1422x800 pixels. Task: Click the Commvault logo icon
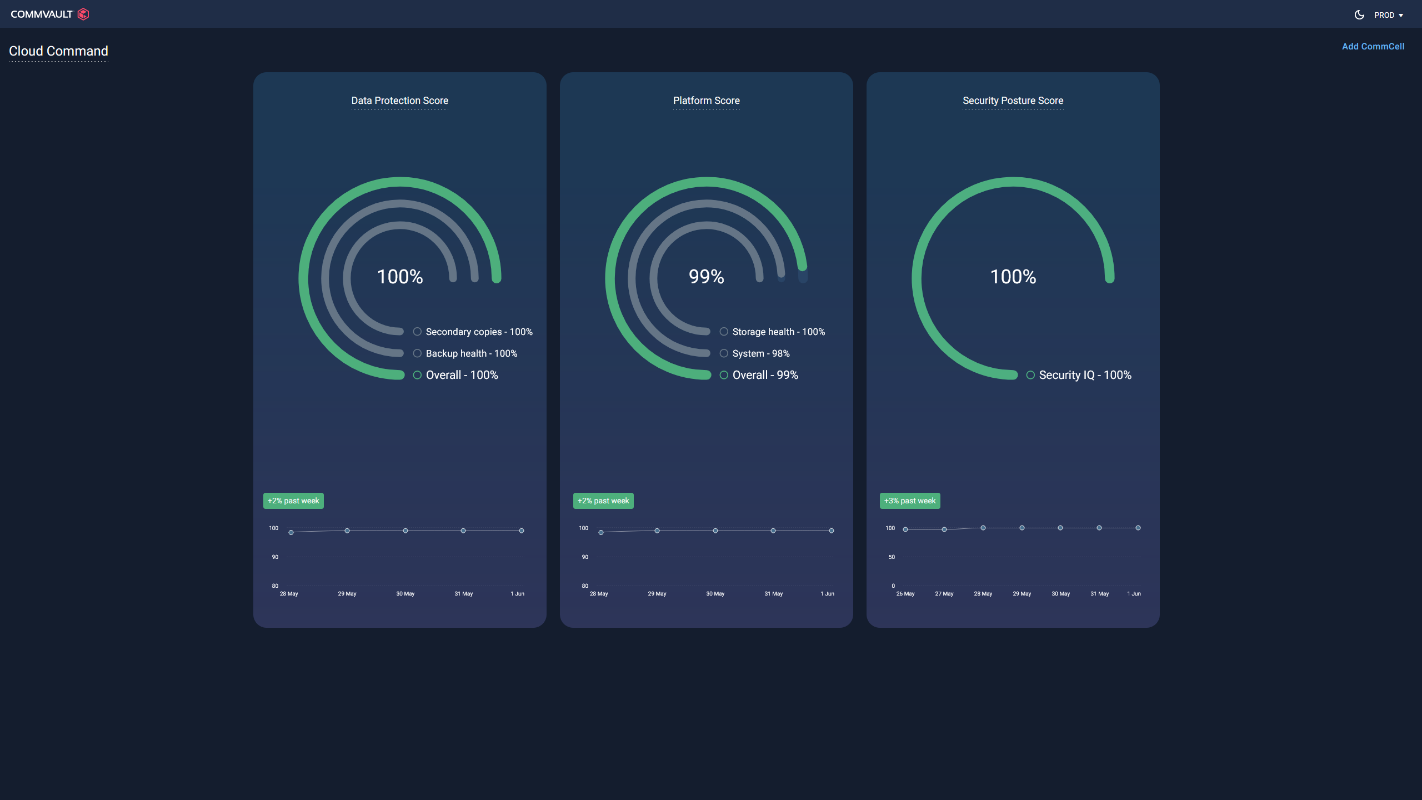[83, 14]
